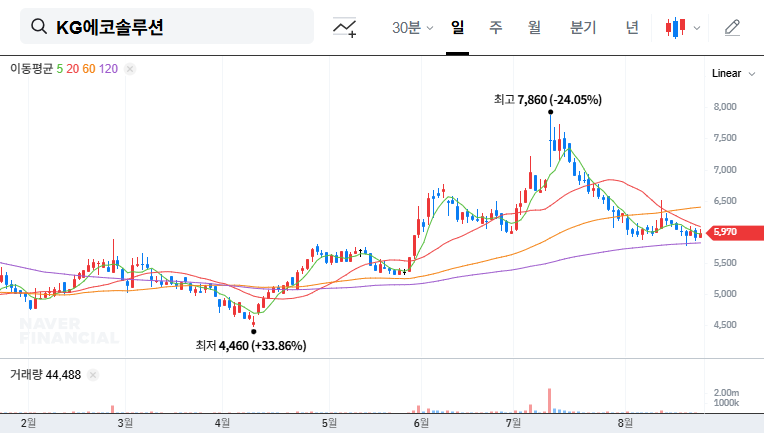
Task: Switch to the 년 yearly tab
Action: tap(632, 27)
